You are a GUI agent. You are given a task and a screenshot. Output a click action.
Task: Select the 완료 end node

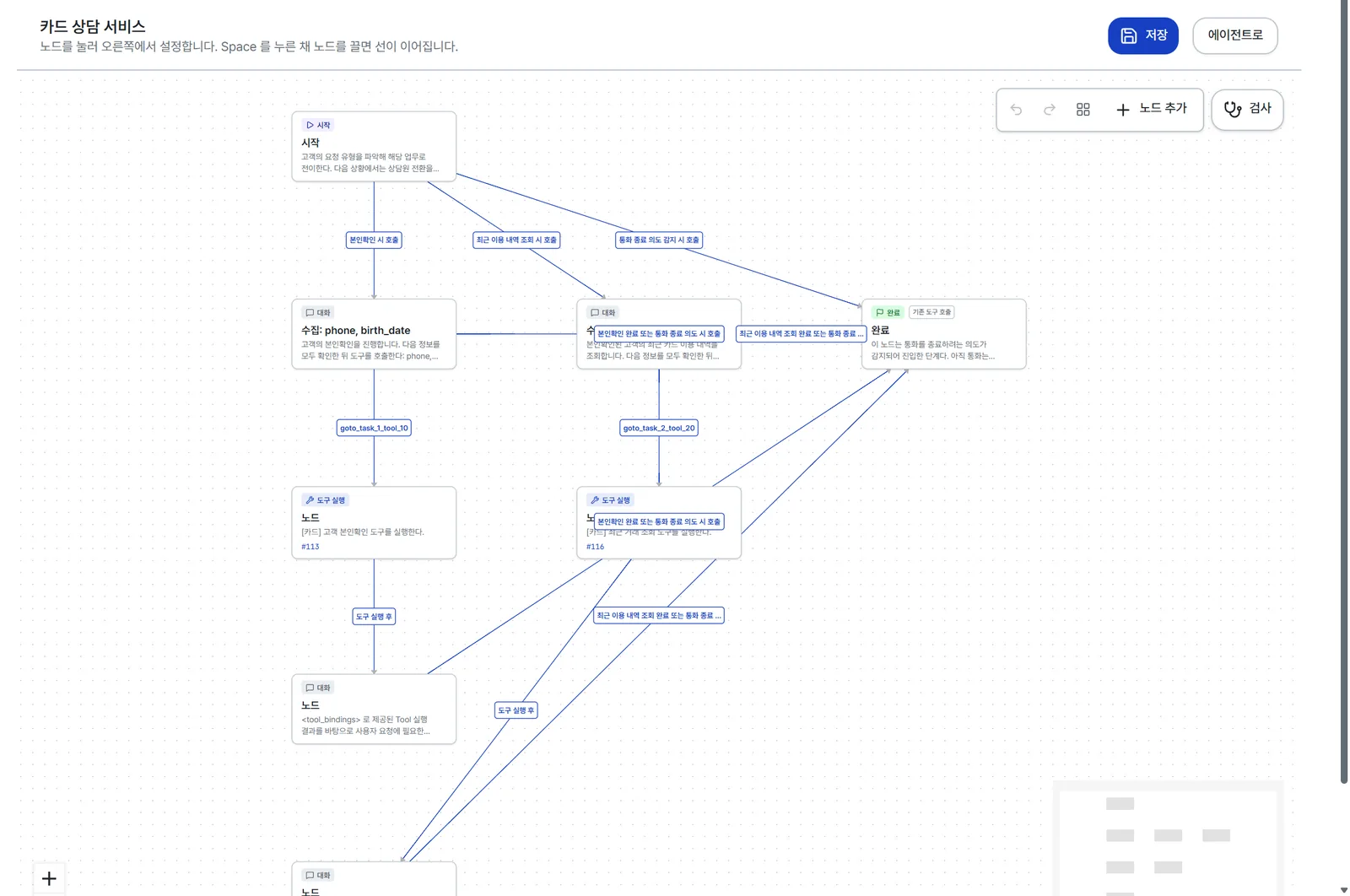click(943, 334)
